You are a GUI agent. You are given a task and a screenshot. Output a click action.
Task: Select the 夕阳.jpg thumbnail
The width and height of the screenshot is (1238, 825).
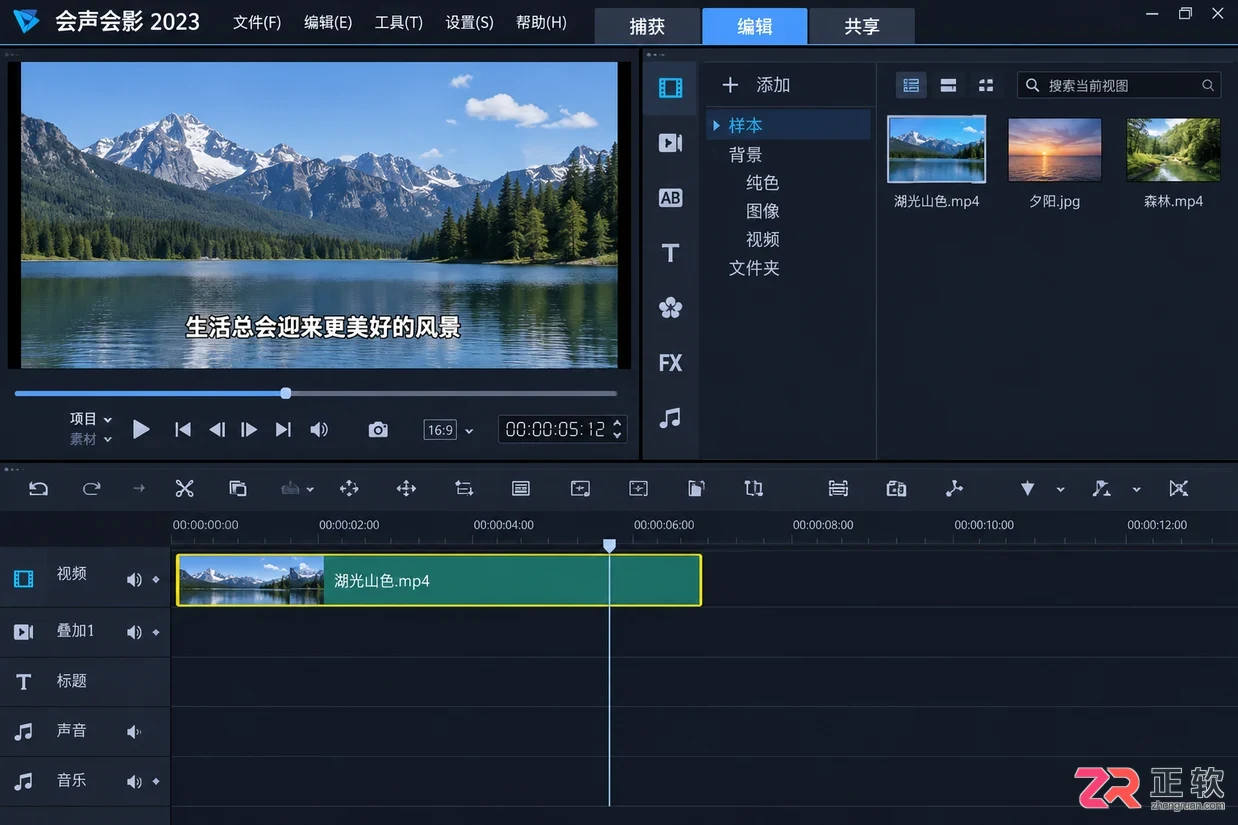(x=1054, y=150)
